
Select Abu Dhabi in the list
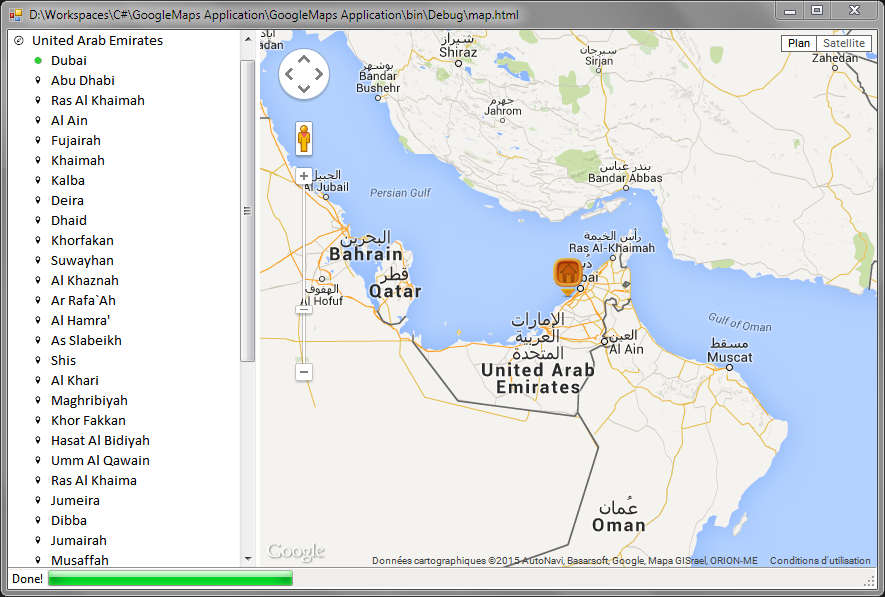(82, 81)
